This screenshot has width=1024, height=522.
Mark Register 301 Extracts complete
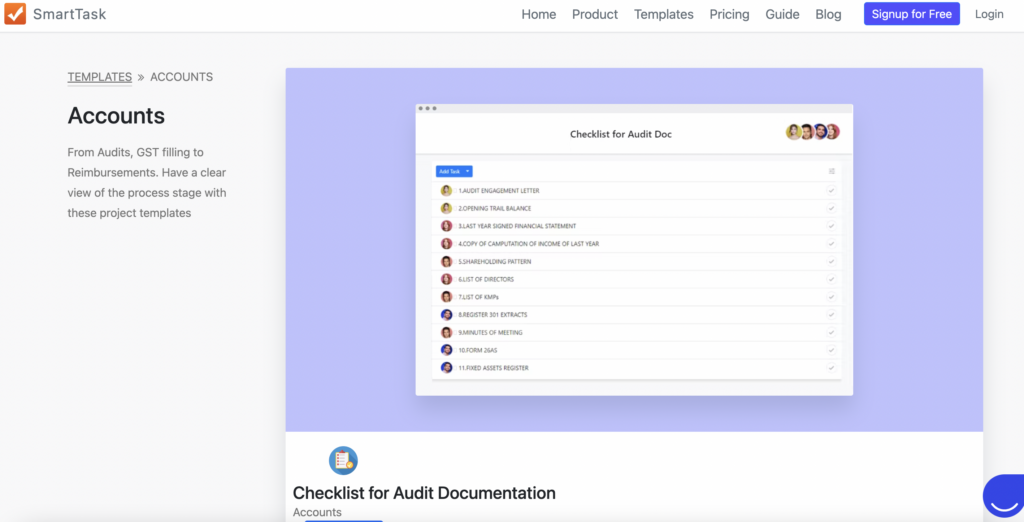(831, 314)
